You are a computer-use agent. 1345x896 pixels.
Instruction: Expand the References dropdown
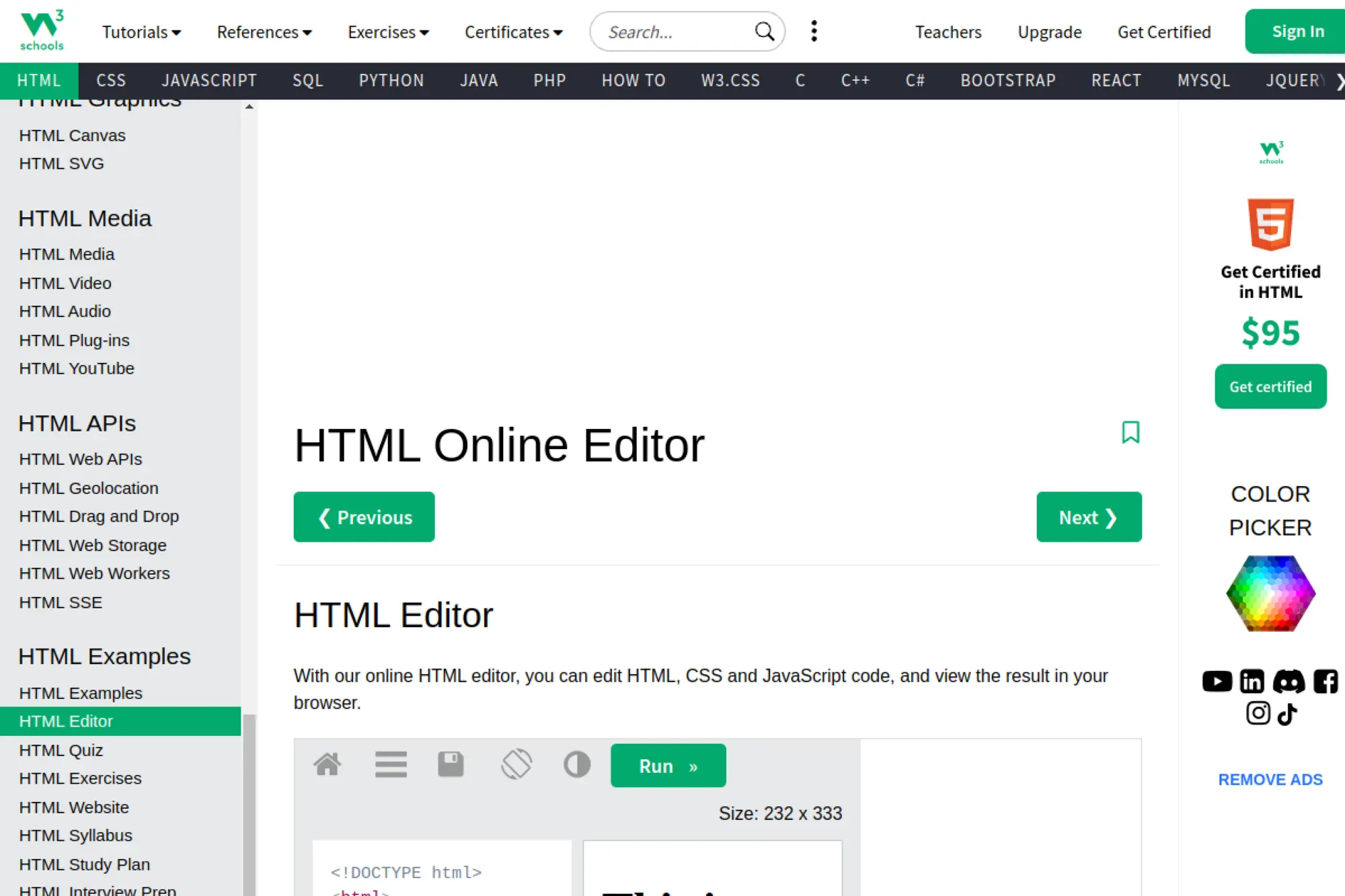(264, 32)
